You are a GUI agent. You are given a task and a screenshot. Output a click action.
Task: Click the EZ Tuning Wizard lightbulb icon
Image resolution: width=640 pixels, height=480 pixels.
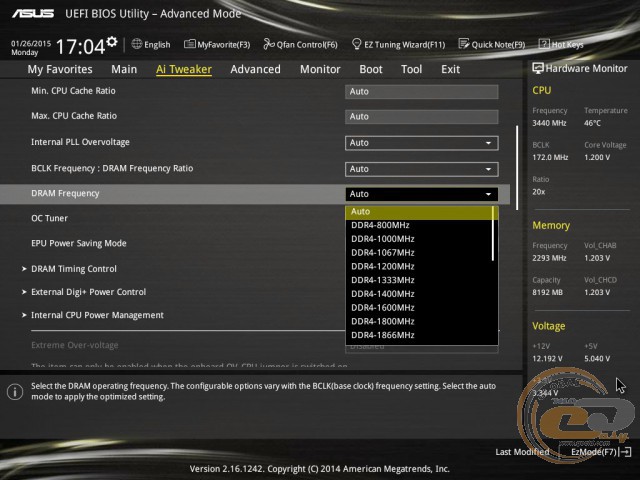(356, 44)
